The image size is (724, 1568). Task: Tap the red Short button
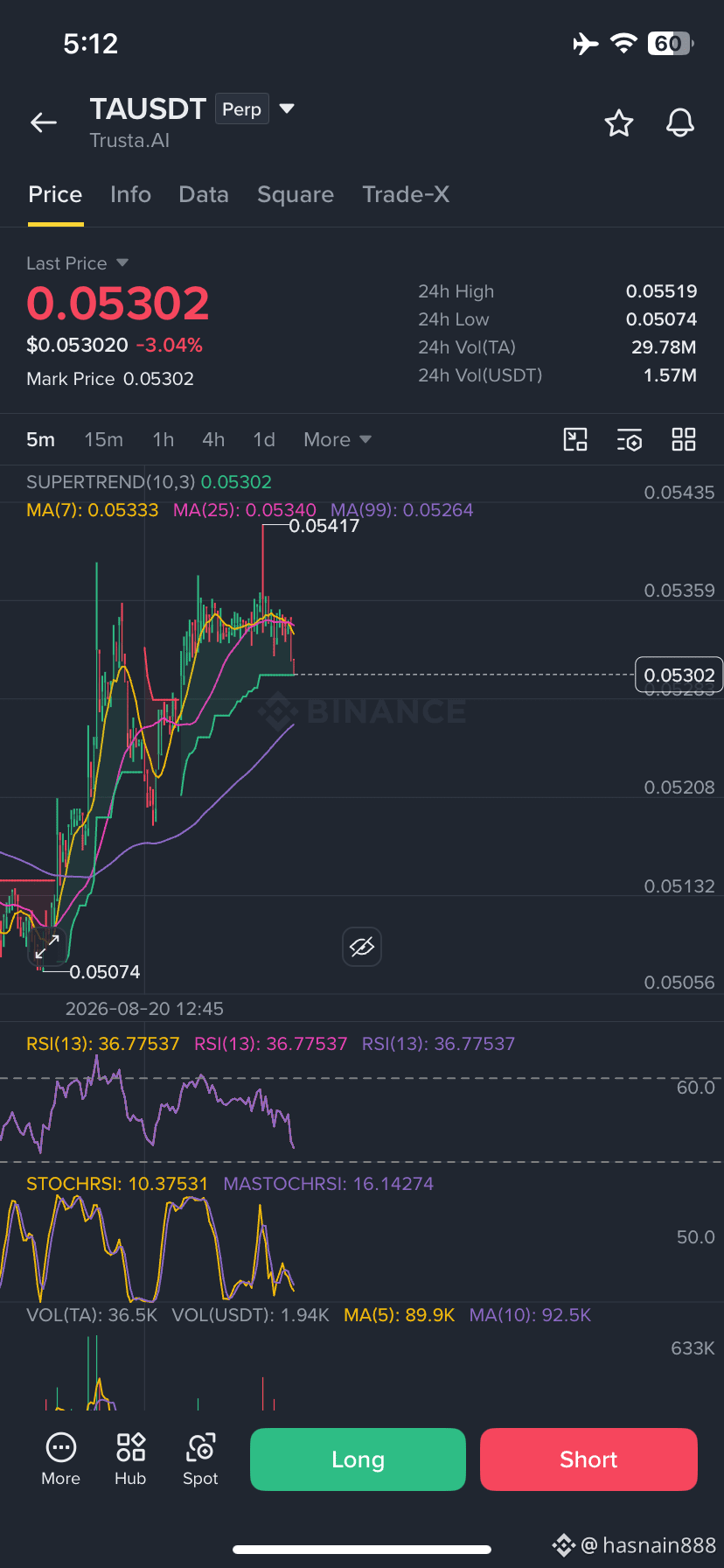click(588, 1459)
